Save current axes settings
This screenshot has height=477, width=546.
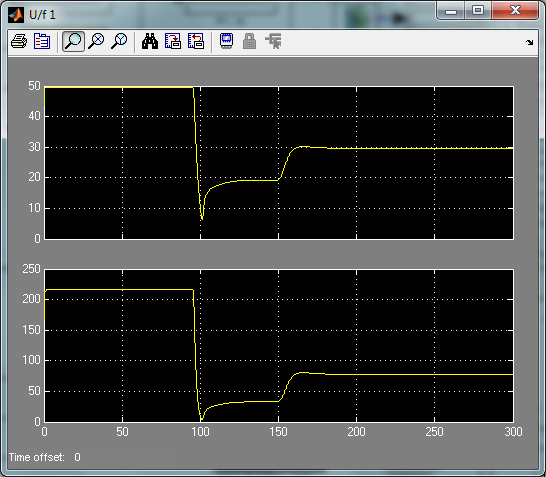tap(173, 41)
